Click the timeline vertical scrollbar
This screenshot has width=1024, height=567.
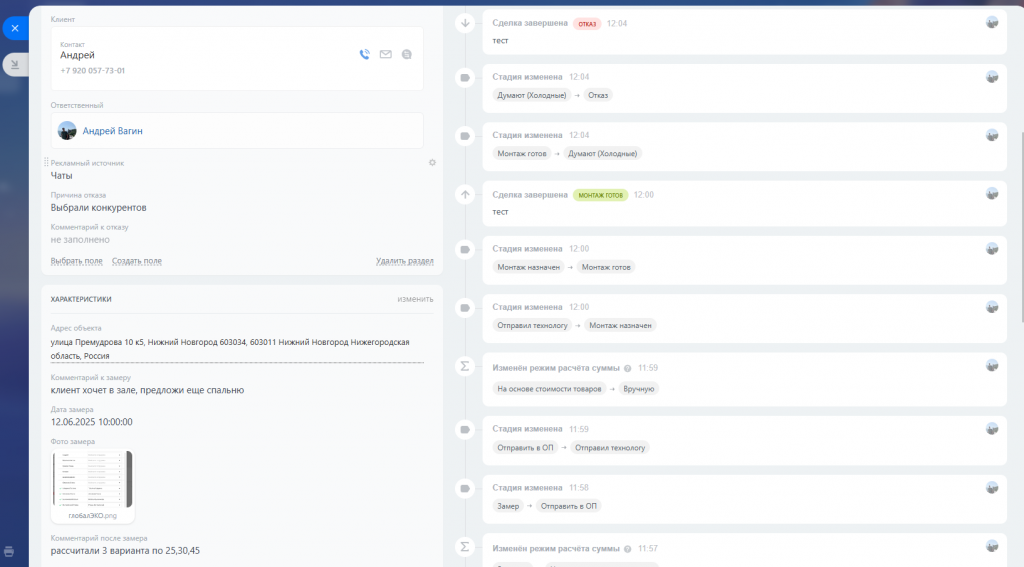1021,227
